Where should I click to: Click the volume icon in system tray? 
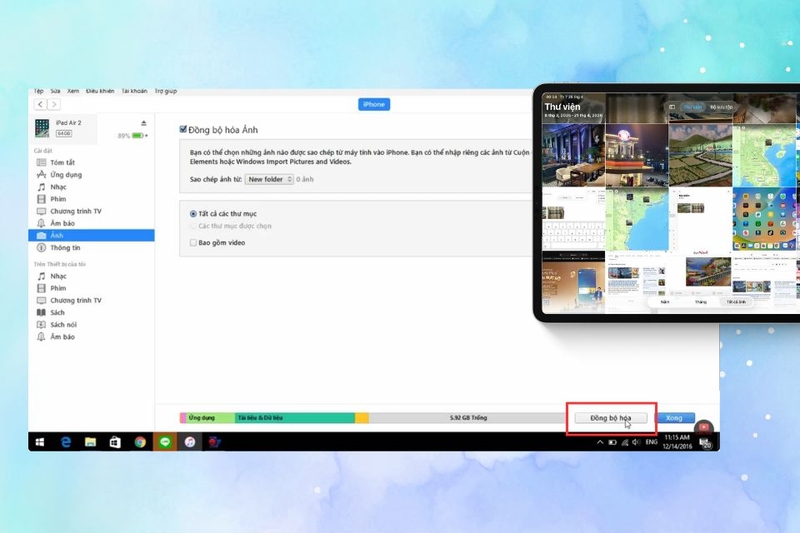[636, 442]
